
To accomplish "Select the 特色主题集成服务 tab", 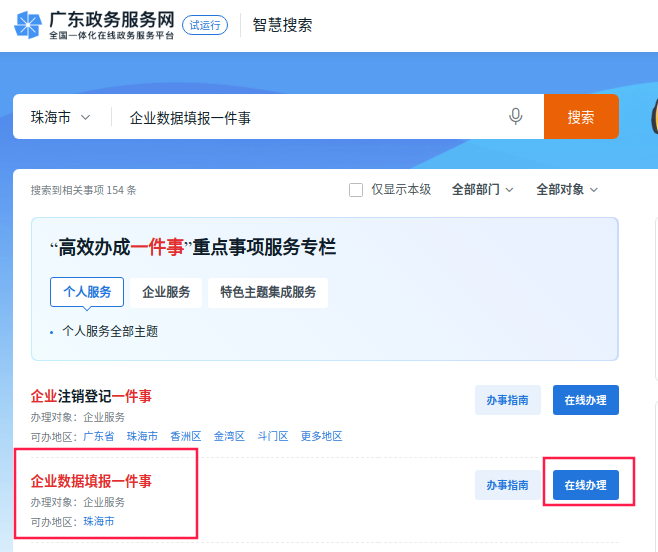I will 268,292.
